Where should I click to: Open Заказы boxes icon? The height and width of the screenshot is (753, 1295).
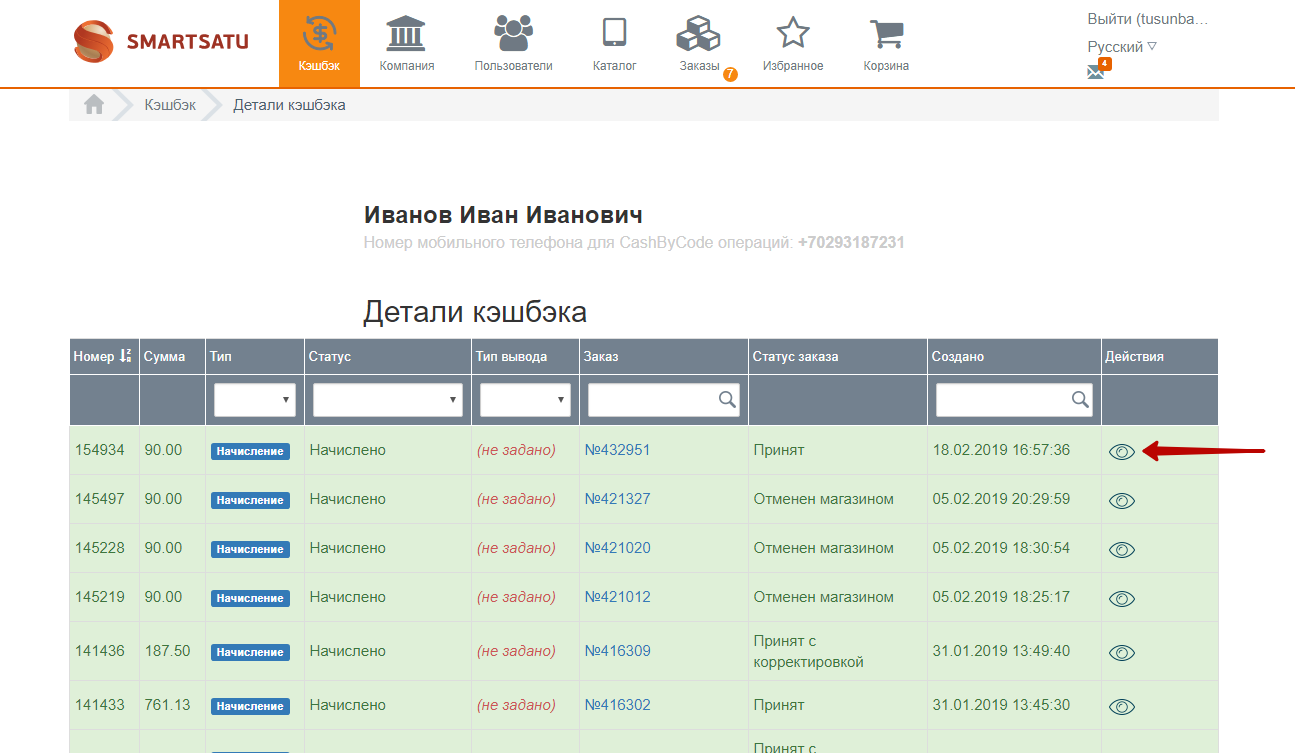point(698,34)
